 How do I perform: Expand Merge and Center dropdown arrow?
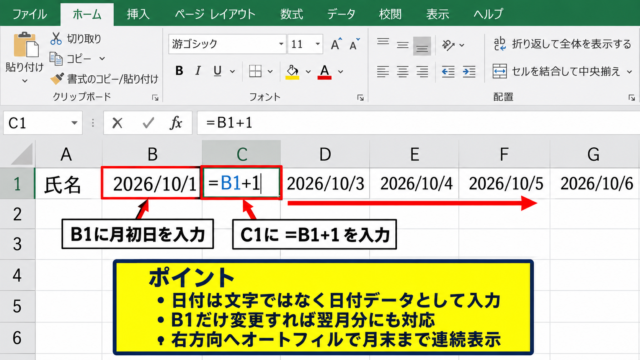629,72
